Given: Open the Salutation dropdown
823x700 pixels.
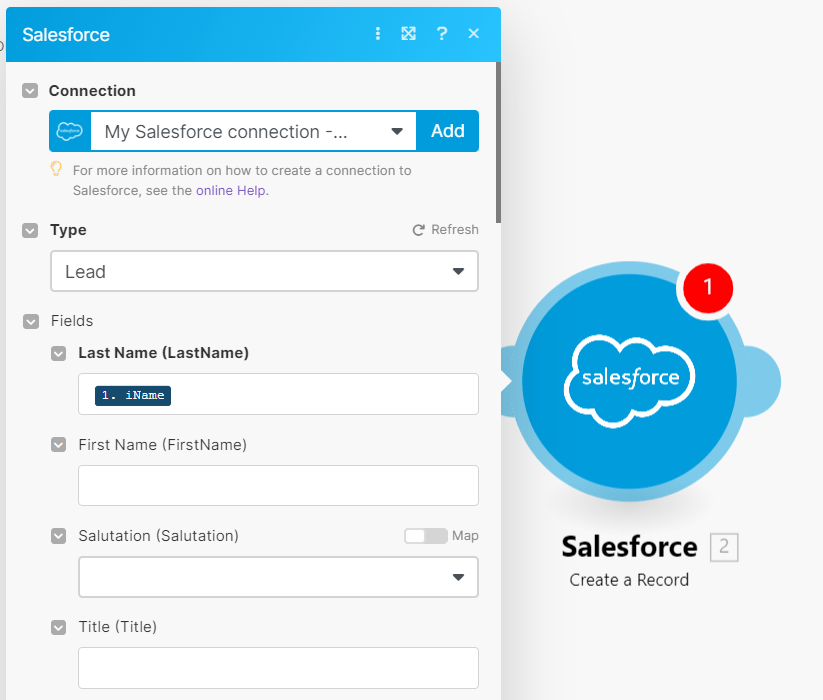Looking at the screenshot, I should click(x=278, y=577).
